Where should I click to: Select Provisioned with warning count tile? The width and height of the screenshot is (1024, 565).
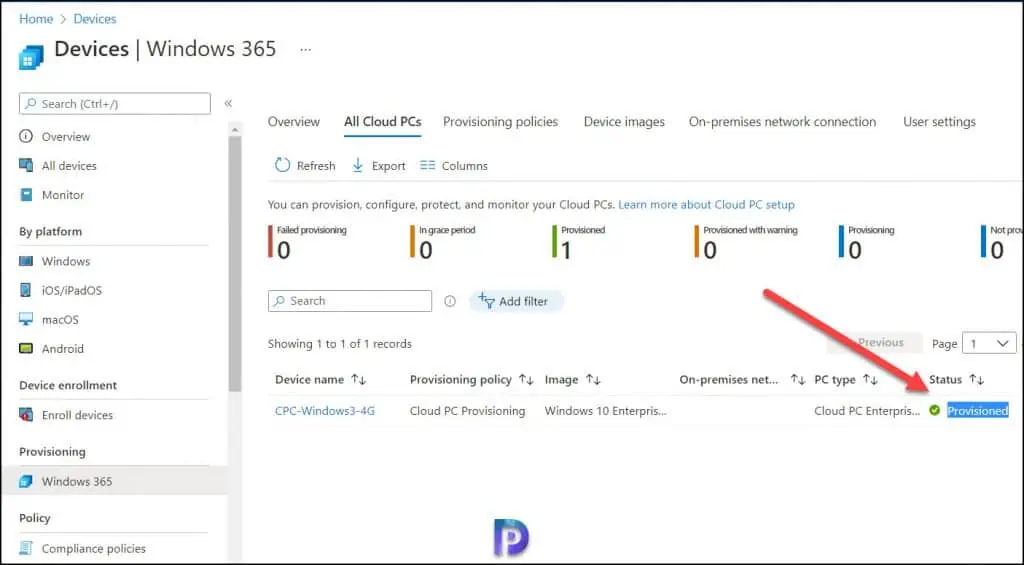coord(746,242)
